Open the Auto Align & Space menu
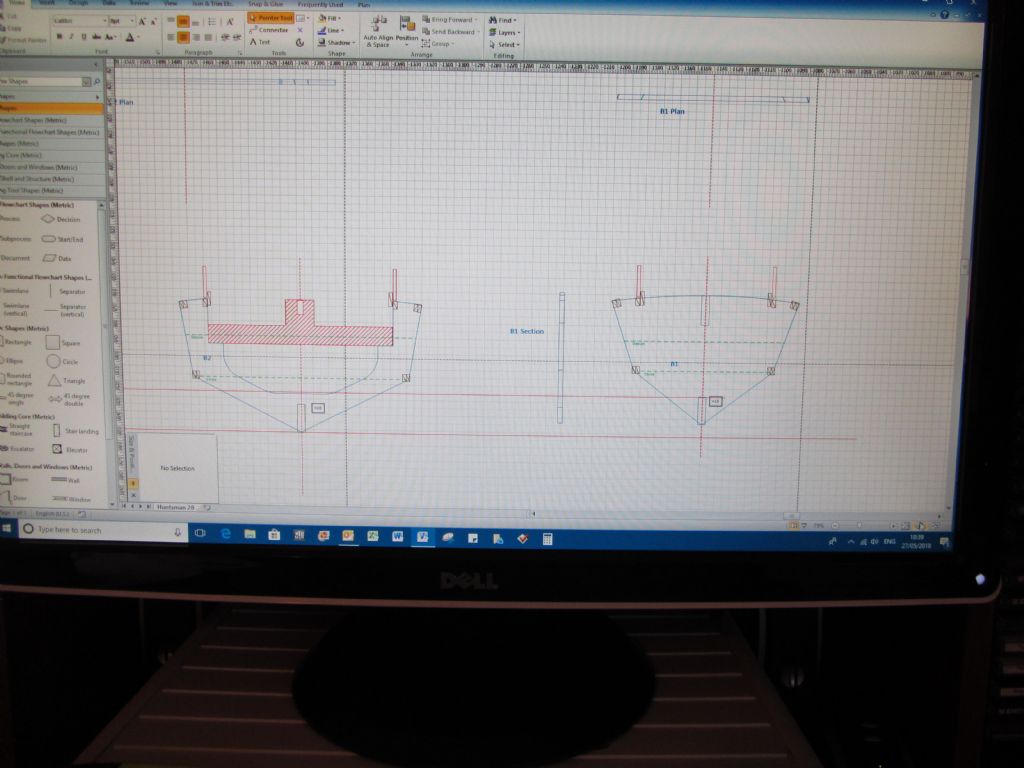 (x=377, y=32)
